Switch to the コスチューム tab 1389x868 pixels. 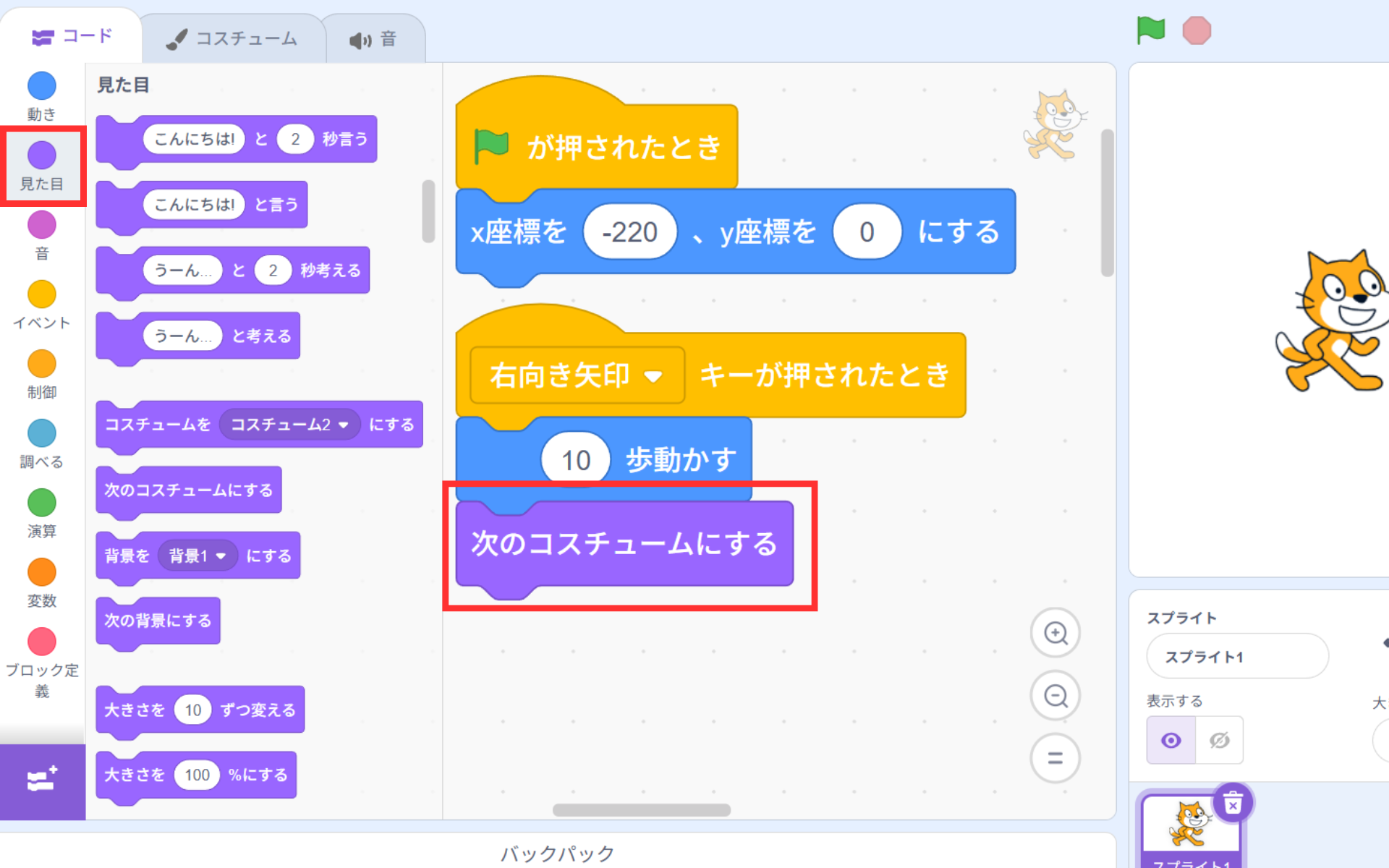(233, 38)
